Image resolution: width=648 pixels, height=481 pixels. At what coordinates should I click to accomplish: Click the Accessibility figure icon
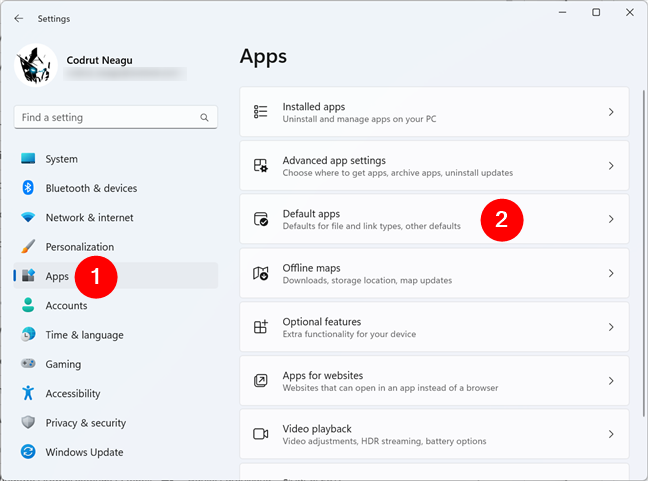28,393
